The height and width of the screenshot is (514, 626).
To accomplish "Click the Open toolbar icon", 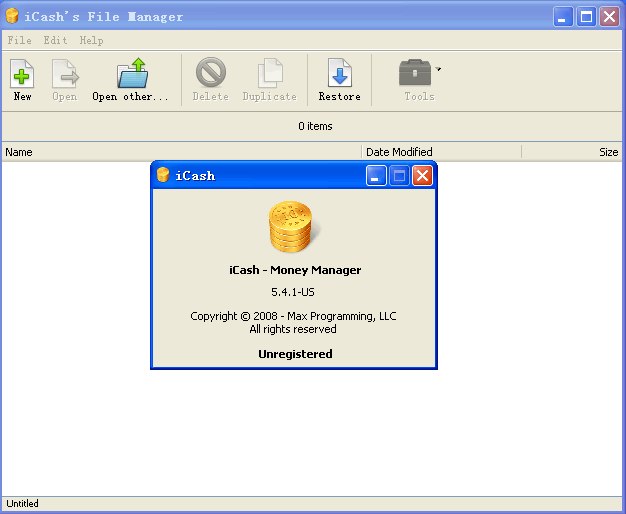I will tap(65, 73).
